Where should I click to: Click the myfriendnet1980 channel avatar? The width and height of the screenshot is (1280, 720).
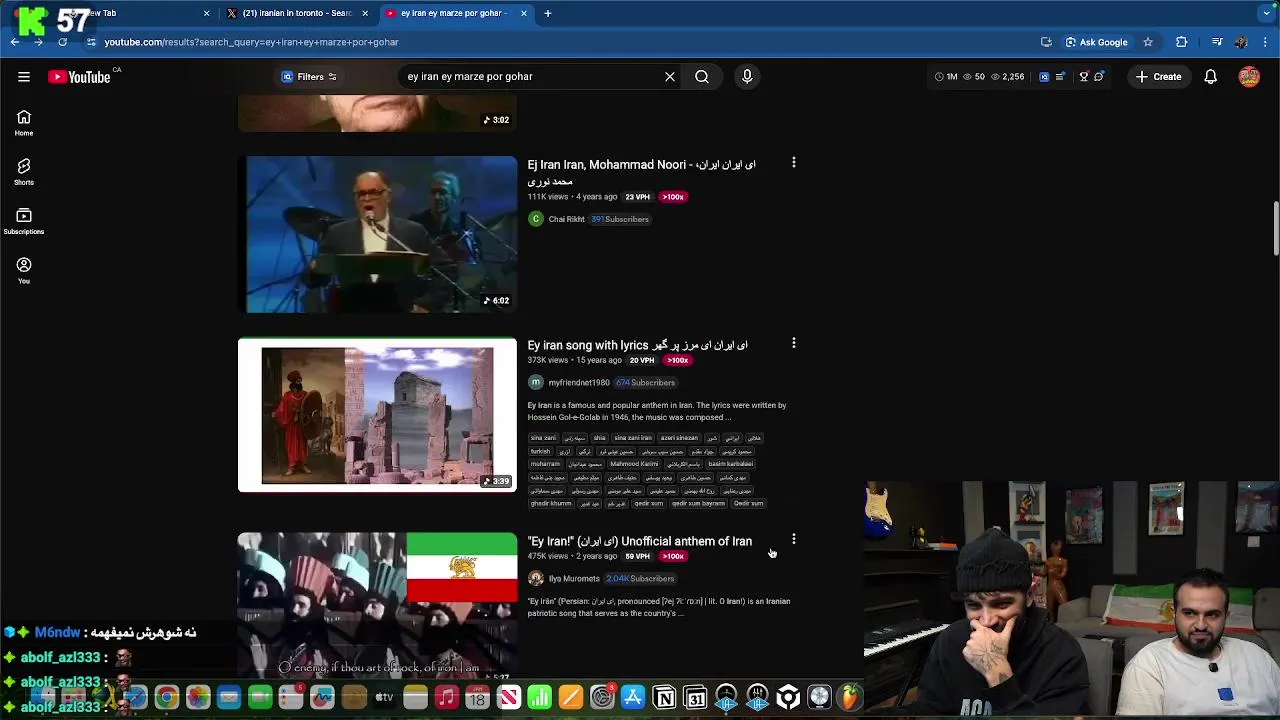point(536,382)
